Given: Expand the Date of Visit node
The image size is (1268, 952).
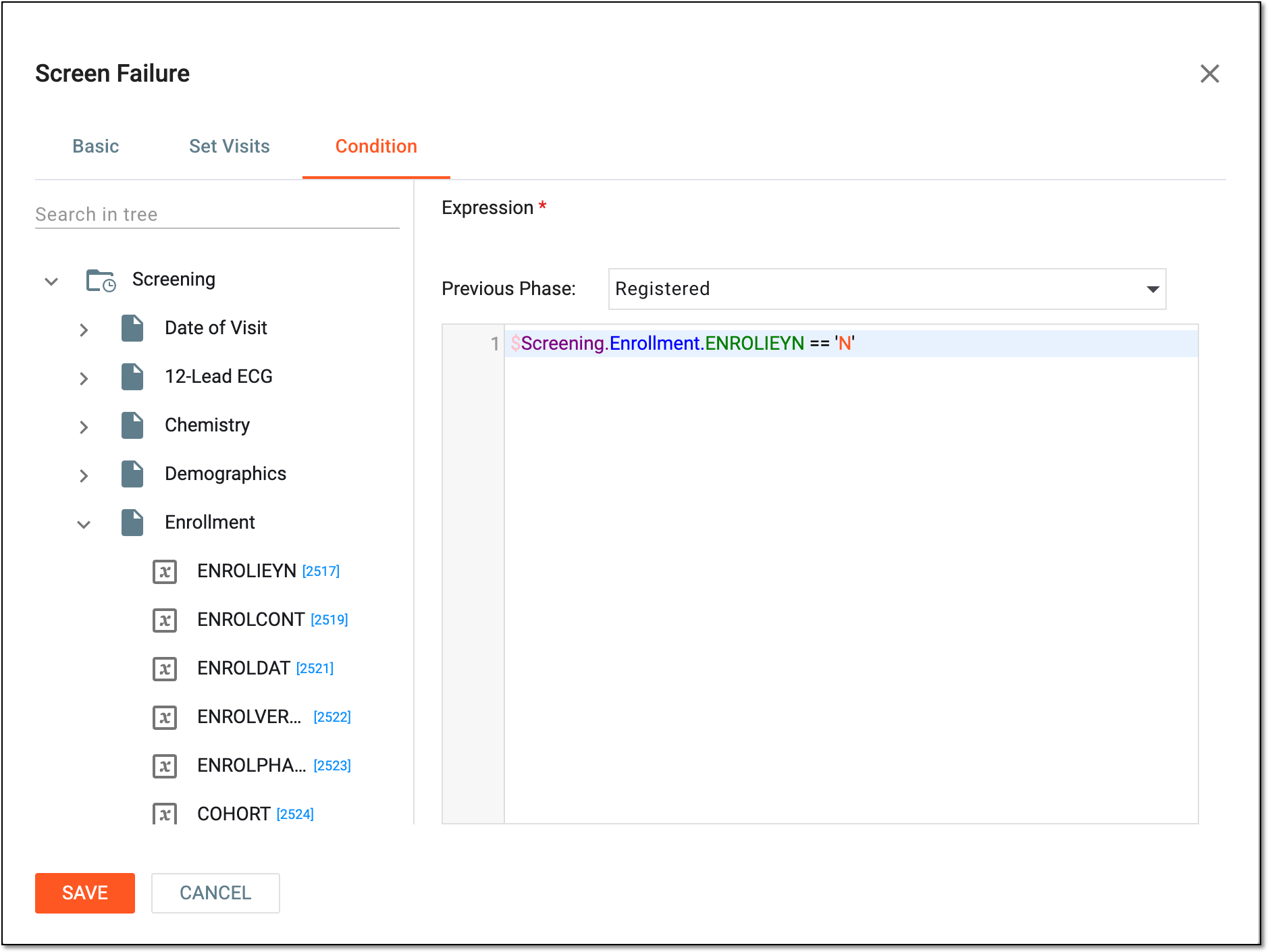Looking at the screenshot, I should (x=84, y=329).
